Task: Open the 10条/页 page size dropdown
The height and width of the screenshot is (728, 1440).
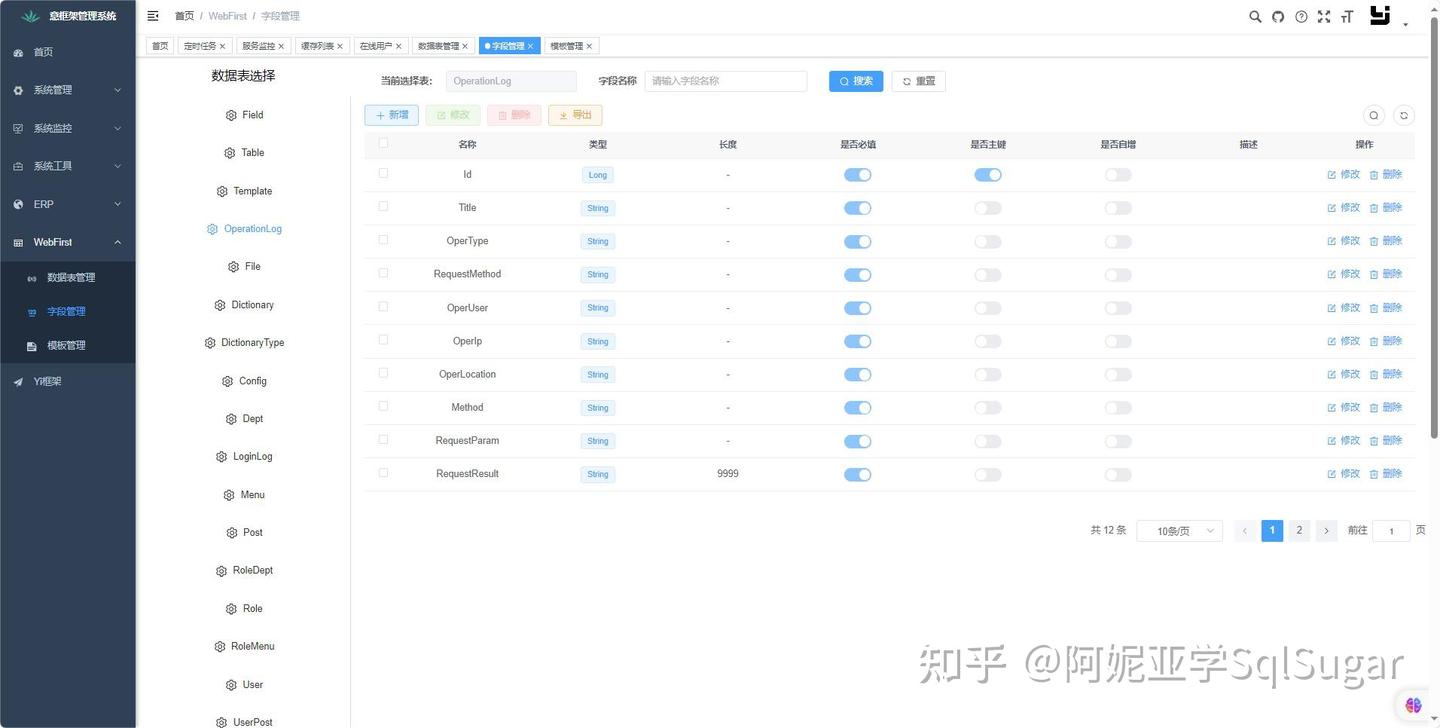Action: click(1178, 530)
